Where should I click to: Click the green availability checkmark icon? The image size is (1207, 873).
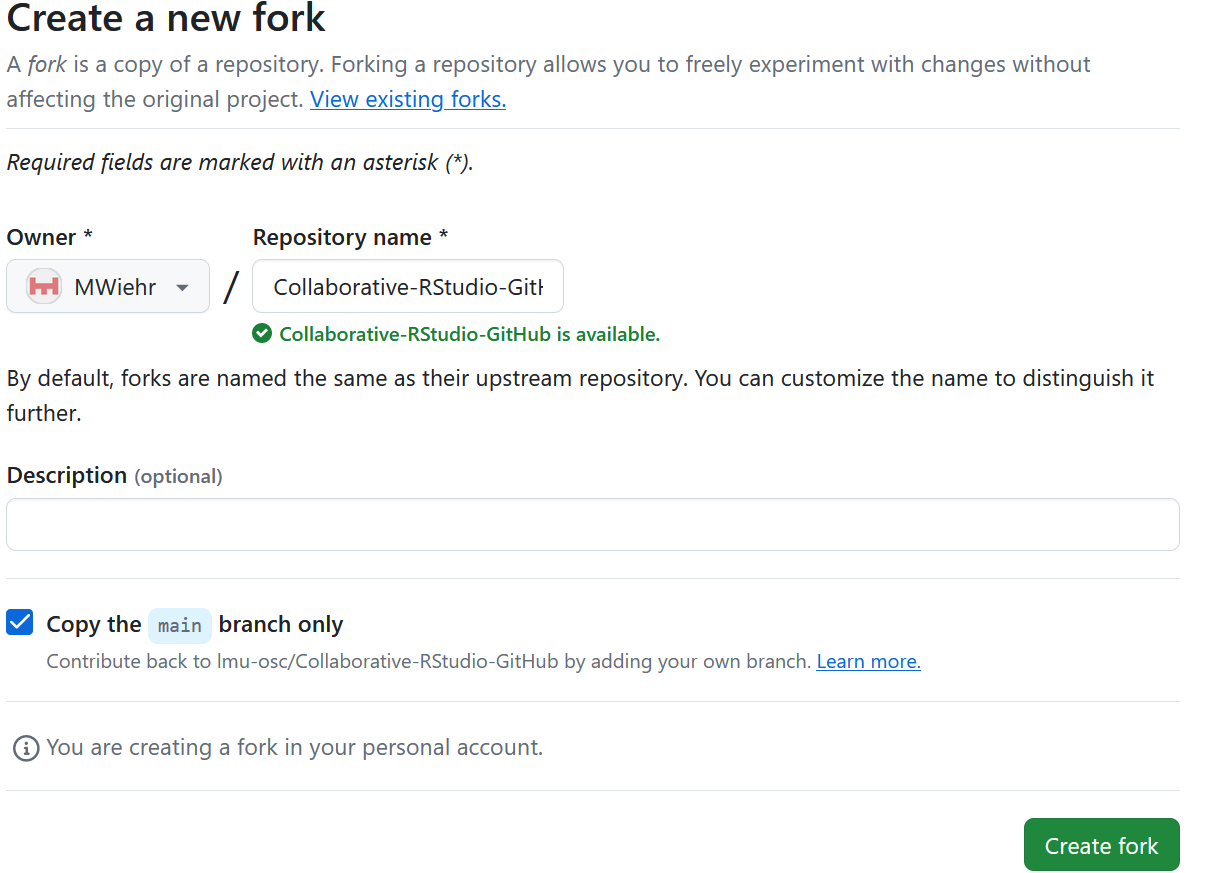tap(261, 333)
